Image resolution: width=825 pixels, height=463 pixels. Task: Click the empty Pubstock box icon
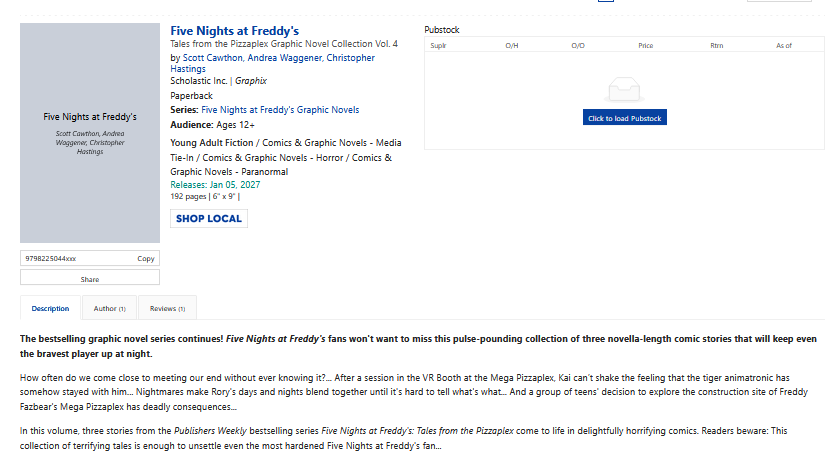(622, 89)
